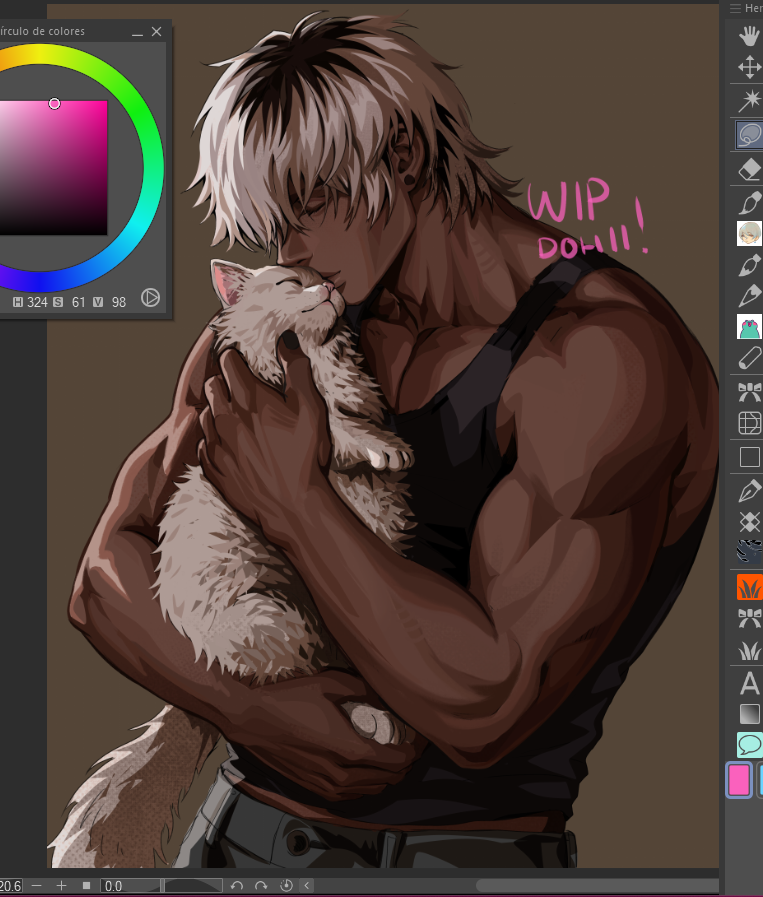
Task: Select the Marker/blend tube tool
Action: coord(749,358)
